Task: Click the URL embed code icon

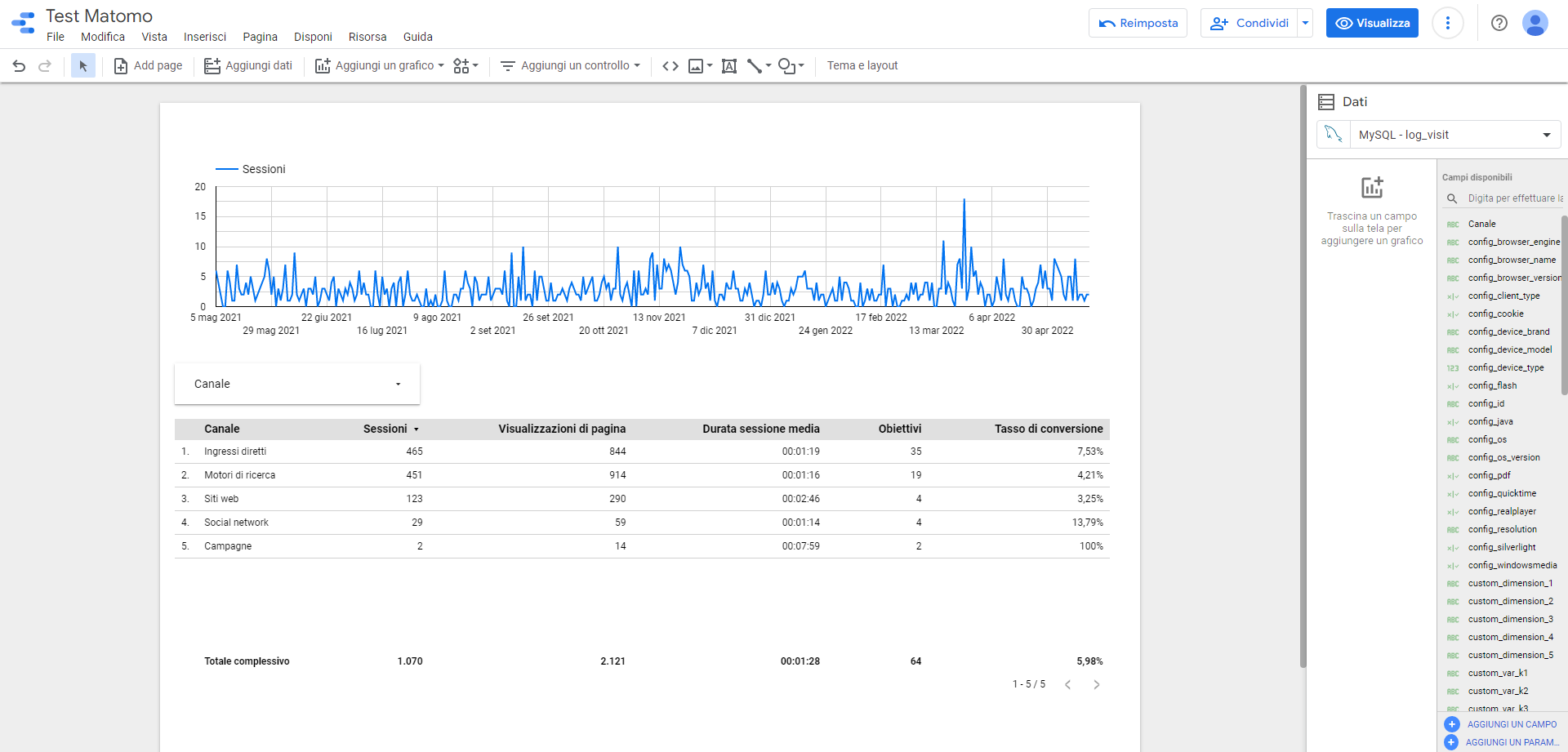Action: [x=670, y=66]
